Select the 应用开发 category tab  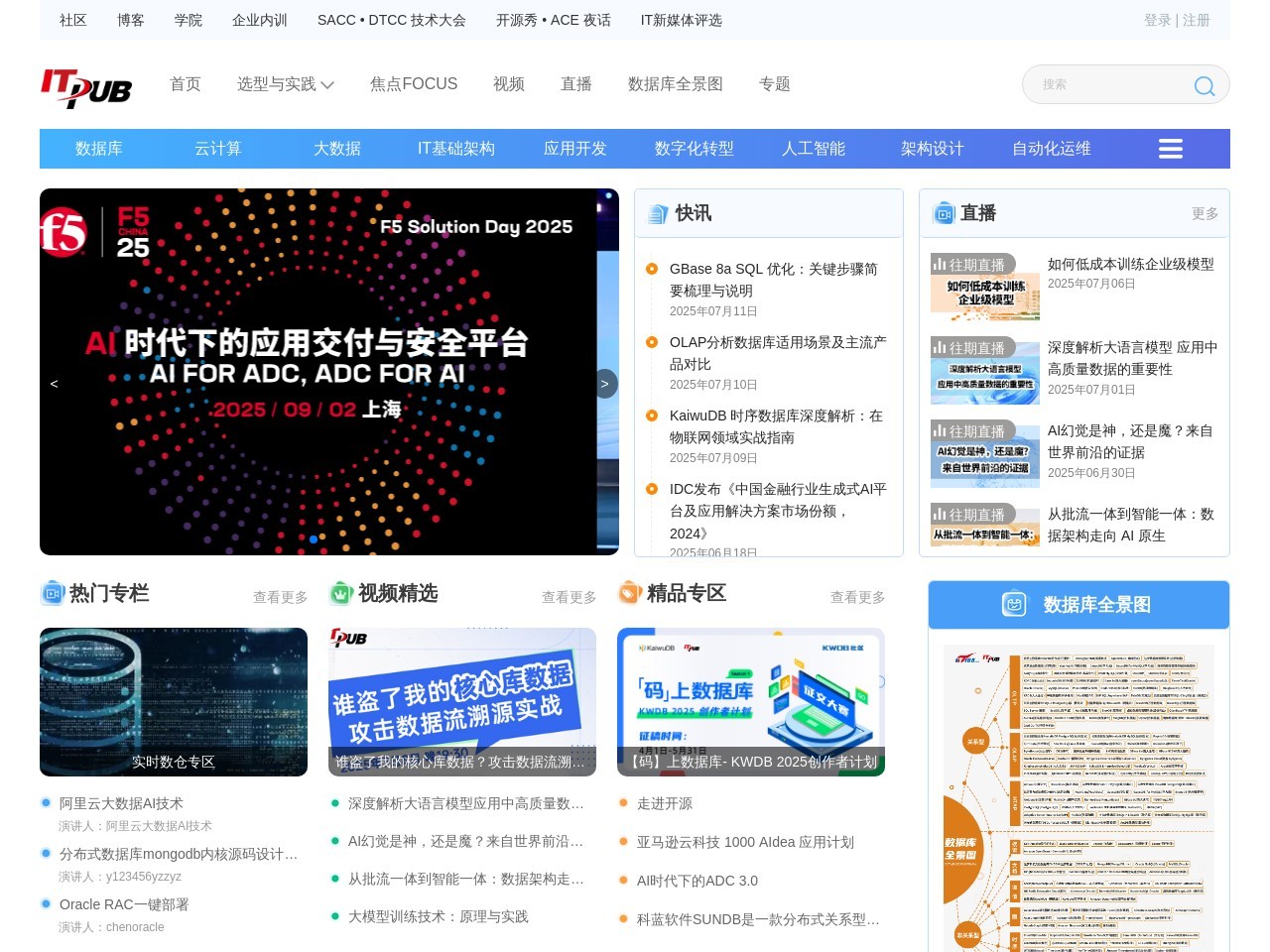coord(575,149)
